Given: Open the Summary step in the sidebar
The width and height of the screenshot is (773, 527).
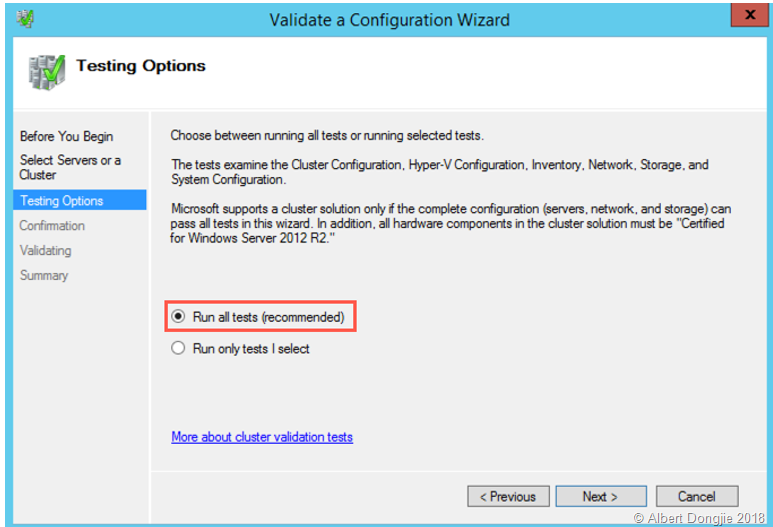Looking at the screenshot, I should 44,275.
